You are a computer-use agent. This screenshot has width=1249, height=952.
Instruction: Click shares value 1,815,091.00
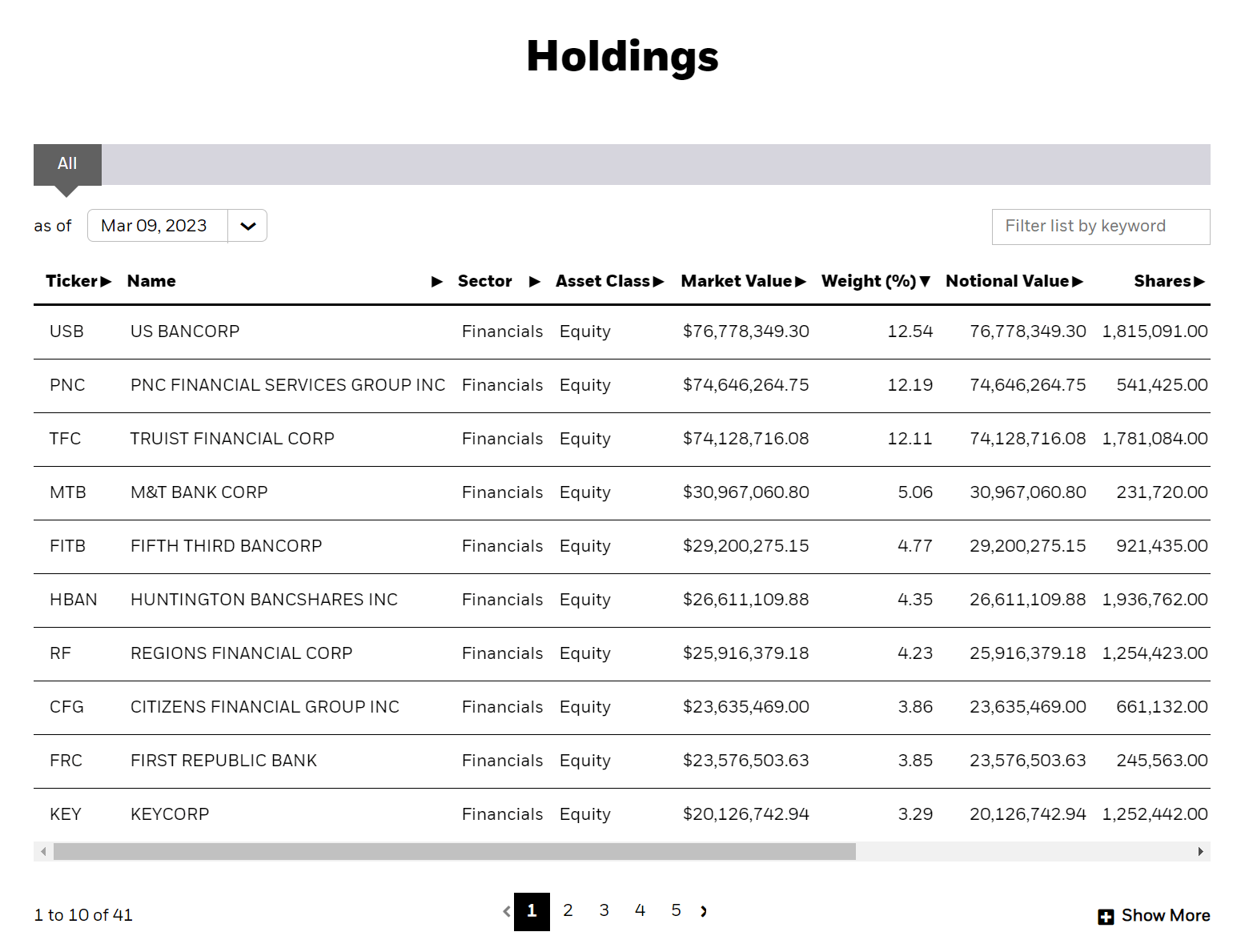[x=1155, y=331]
